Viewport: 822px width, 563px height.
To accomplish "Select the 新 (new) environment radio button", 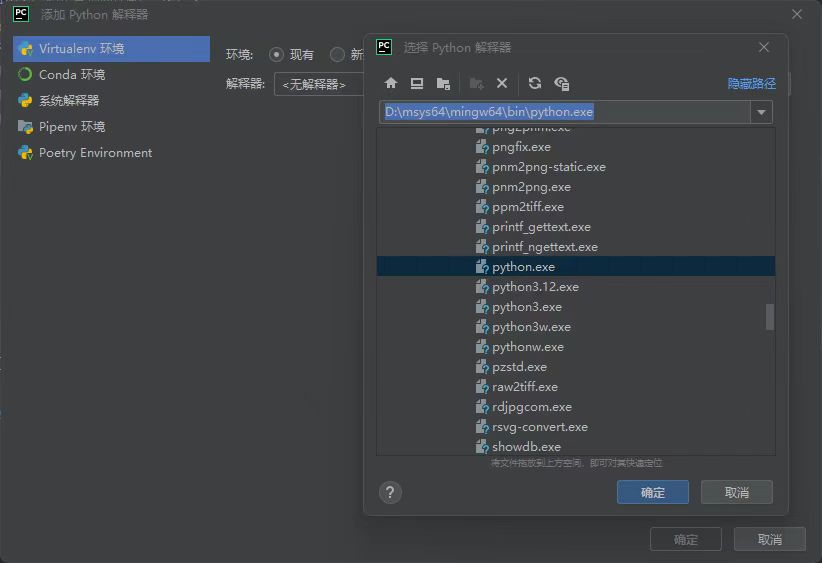I will click(337, 55).
